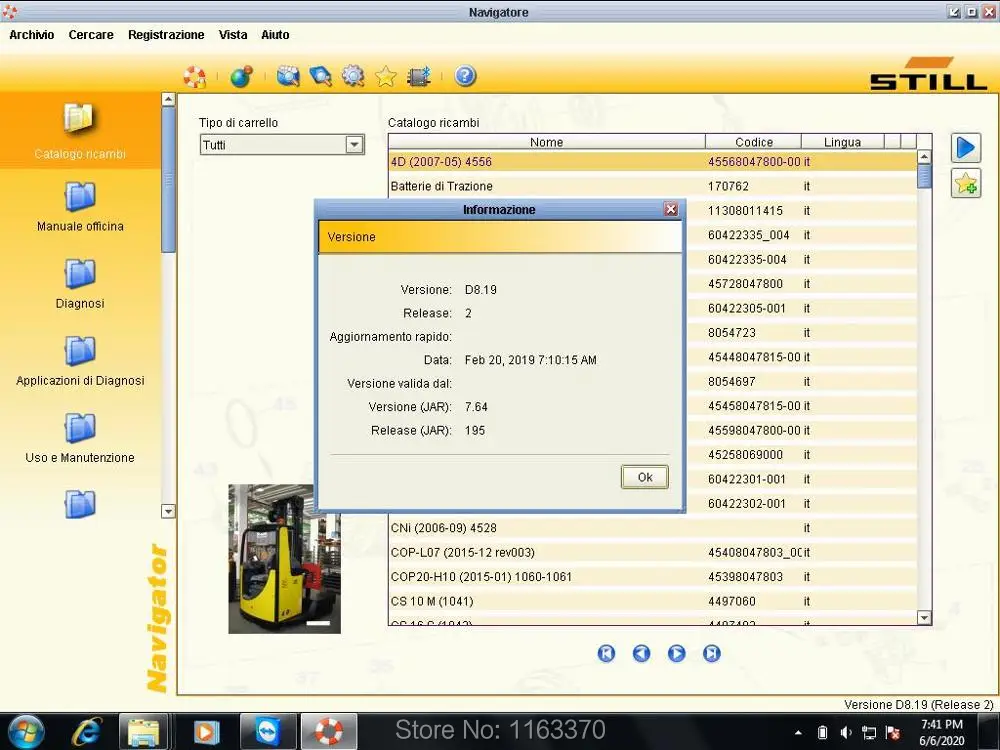The height and width of the screenshot is (750, 1000).
Task: Click the catalog list scrollbar thumb
Action: pyautogui.click(x=924, y=177)
